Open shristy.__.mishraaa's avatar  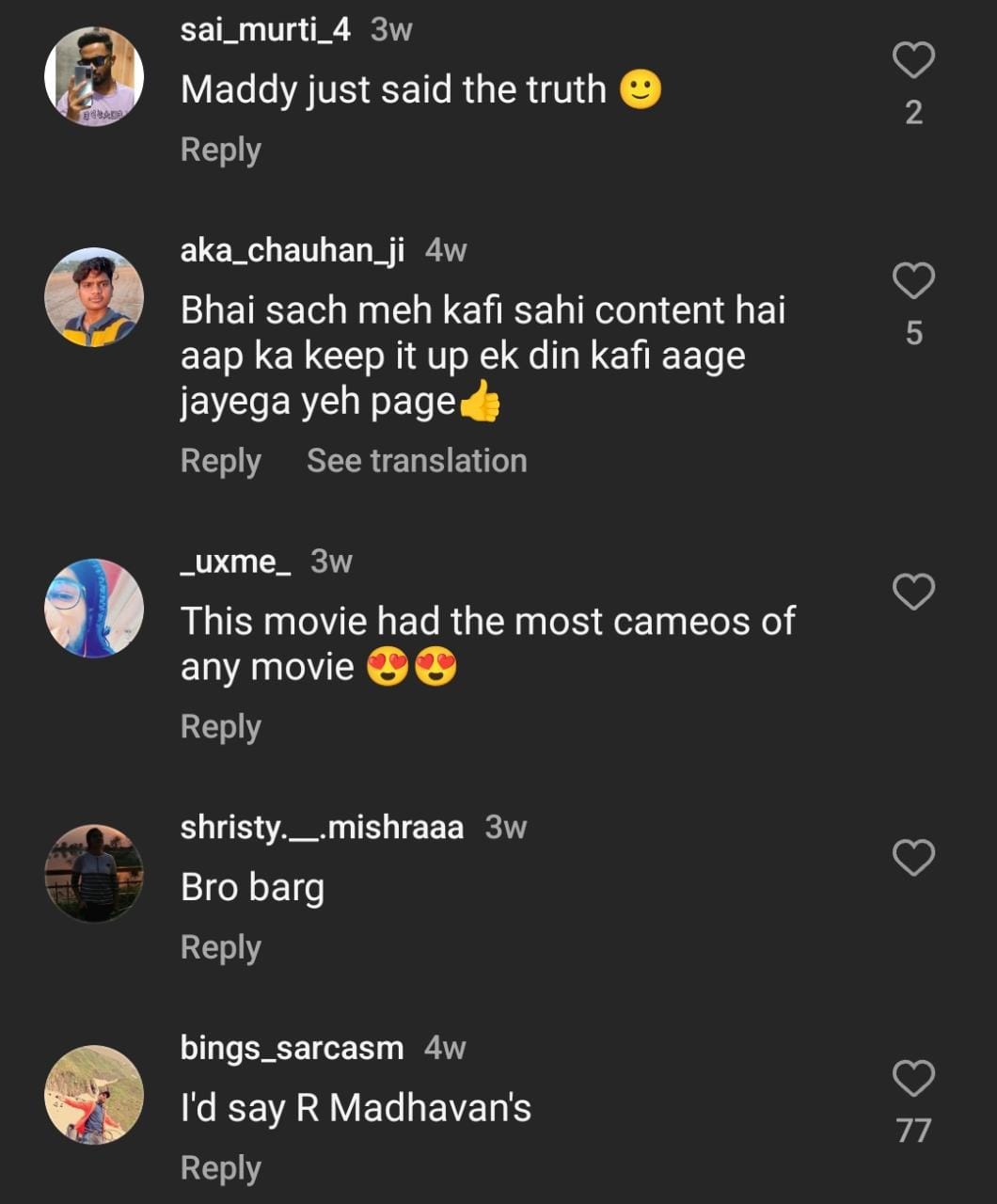94,874
